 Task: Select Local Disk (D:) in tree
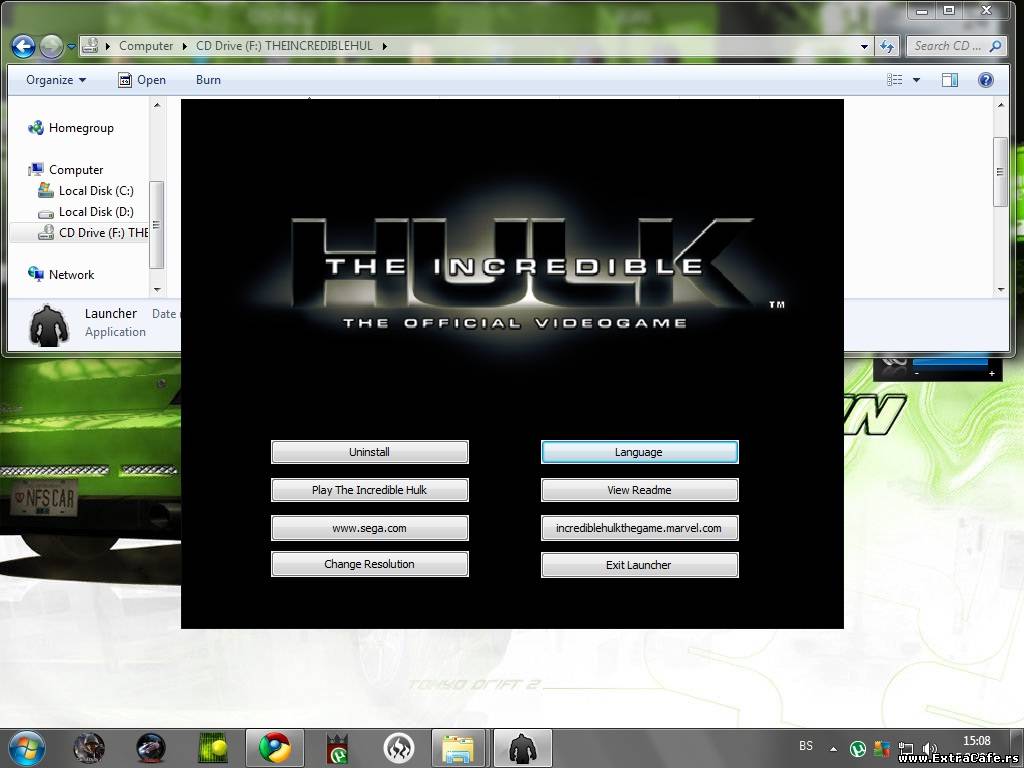pyautogui.click(x=86, y=212)
